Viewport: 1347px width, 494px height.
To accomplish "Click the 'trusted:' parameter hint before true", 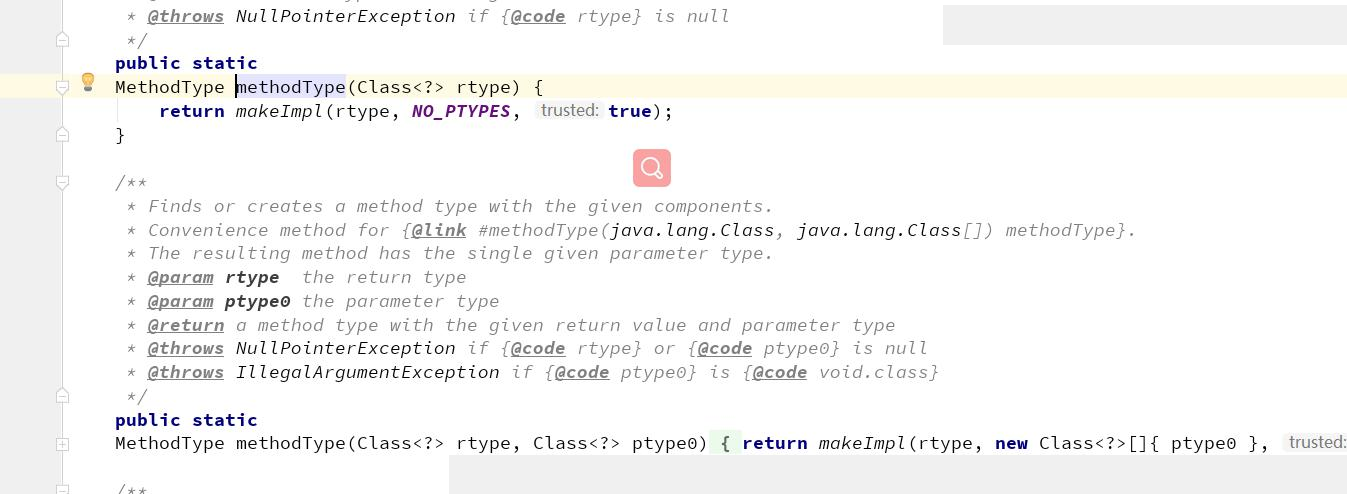I will coord(569,111).
